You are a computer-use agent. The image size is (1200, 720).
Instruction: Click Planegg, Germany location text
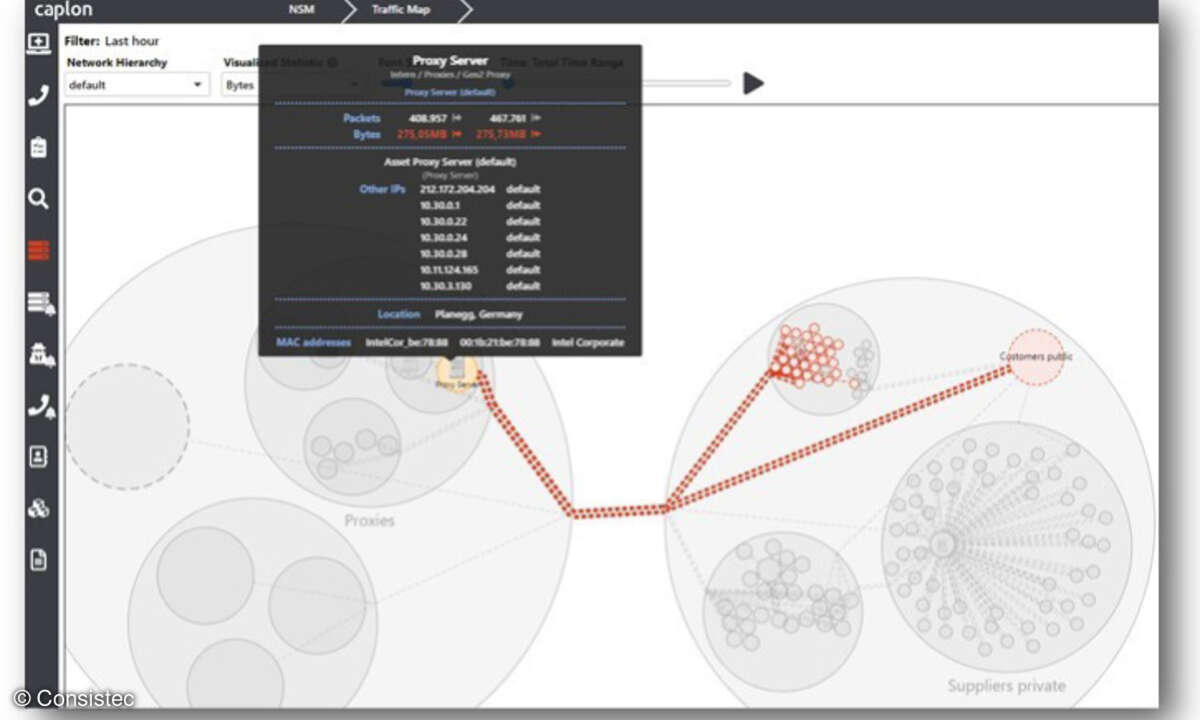coord(478,314)
